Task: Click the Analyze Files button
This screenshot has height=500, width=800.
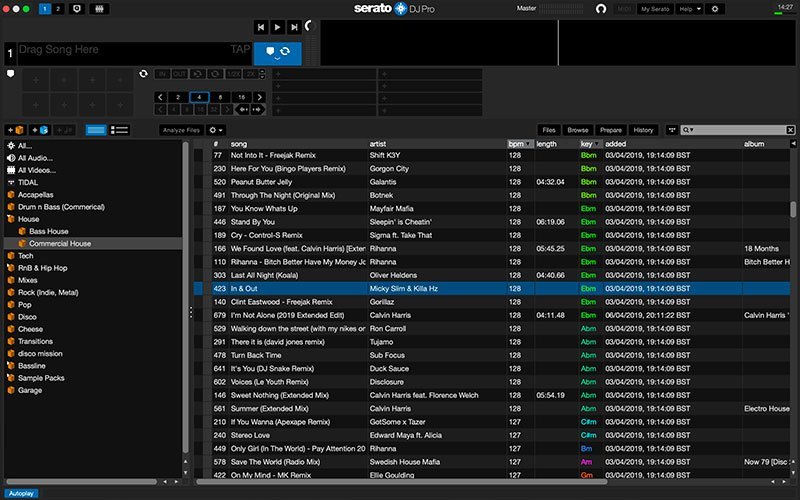Action: [181, 130]
